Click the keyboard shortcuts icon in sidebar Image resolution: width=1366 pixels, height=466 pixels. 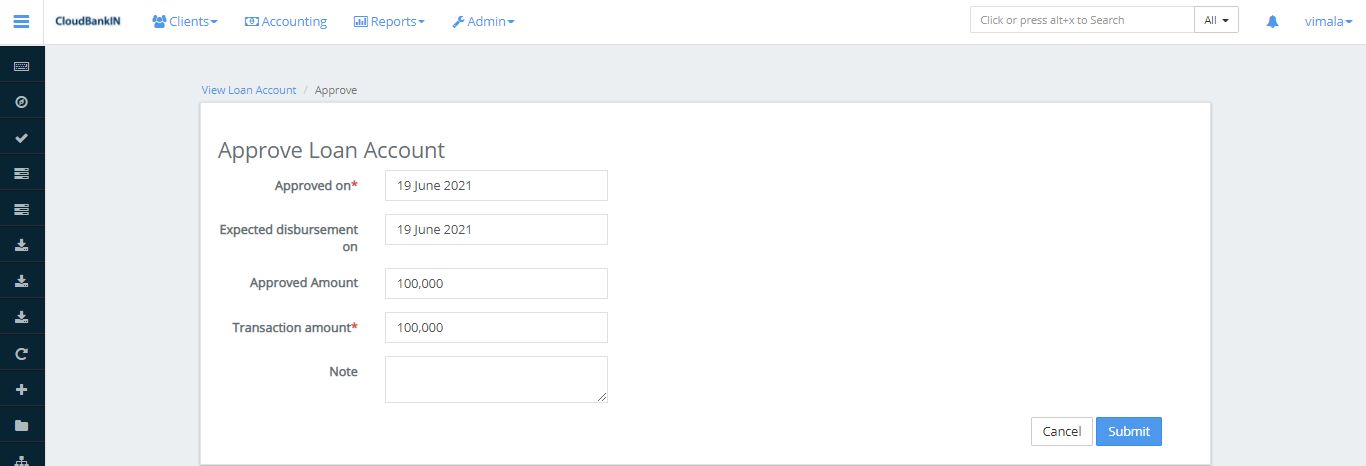coord(21,66)
